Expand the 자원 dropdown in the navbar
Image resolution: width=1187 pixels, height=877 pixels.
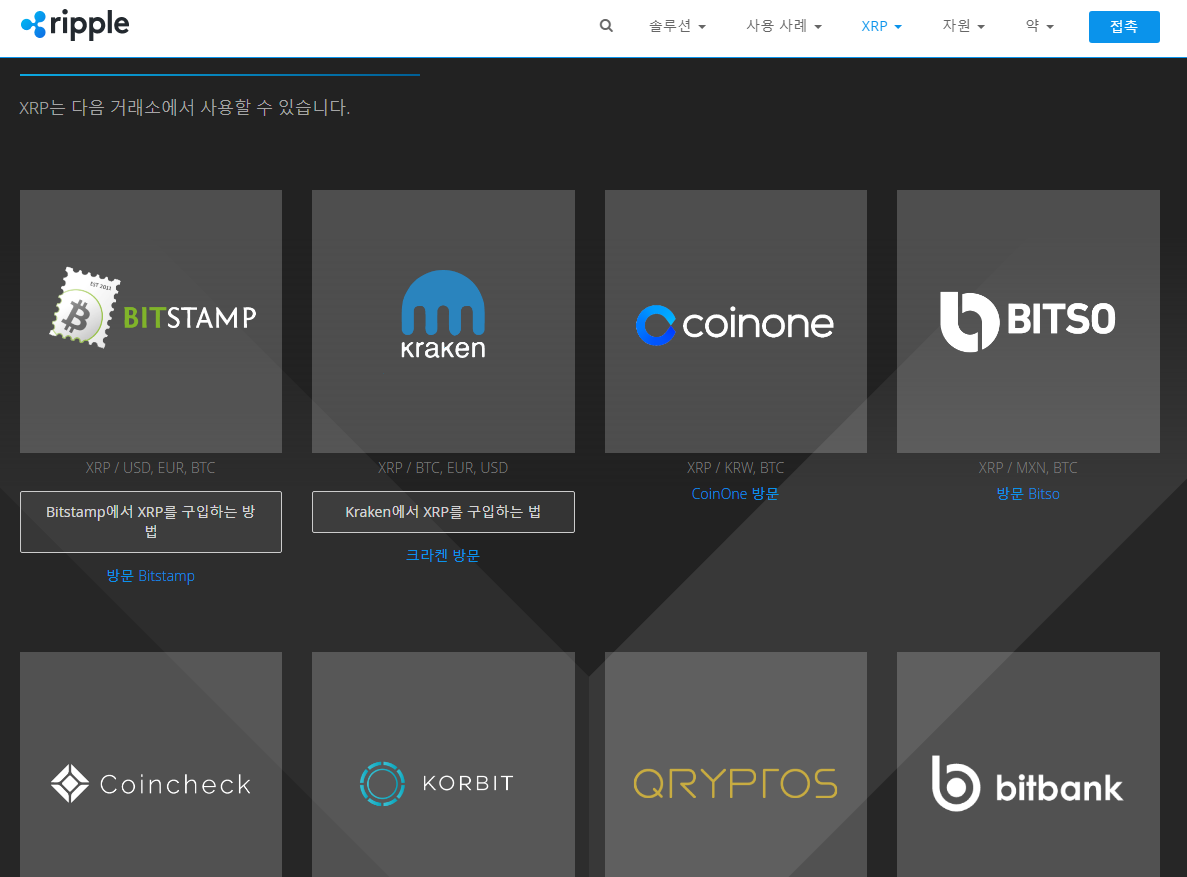962,26
